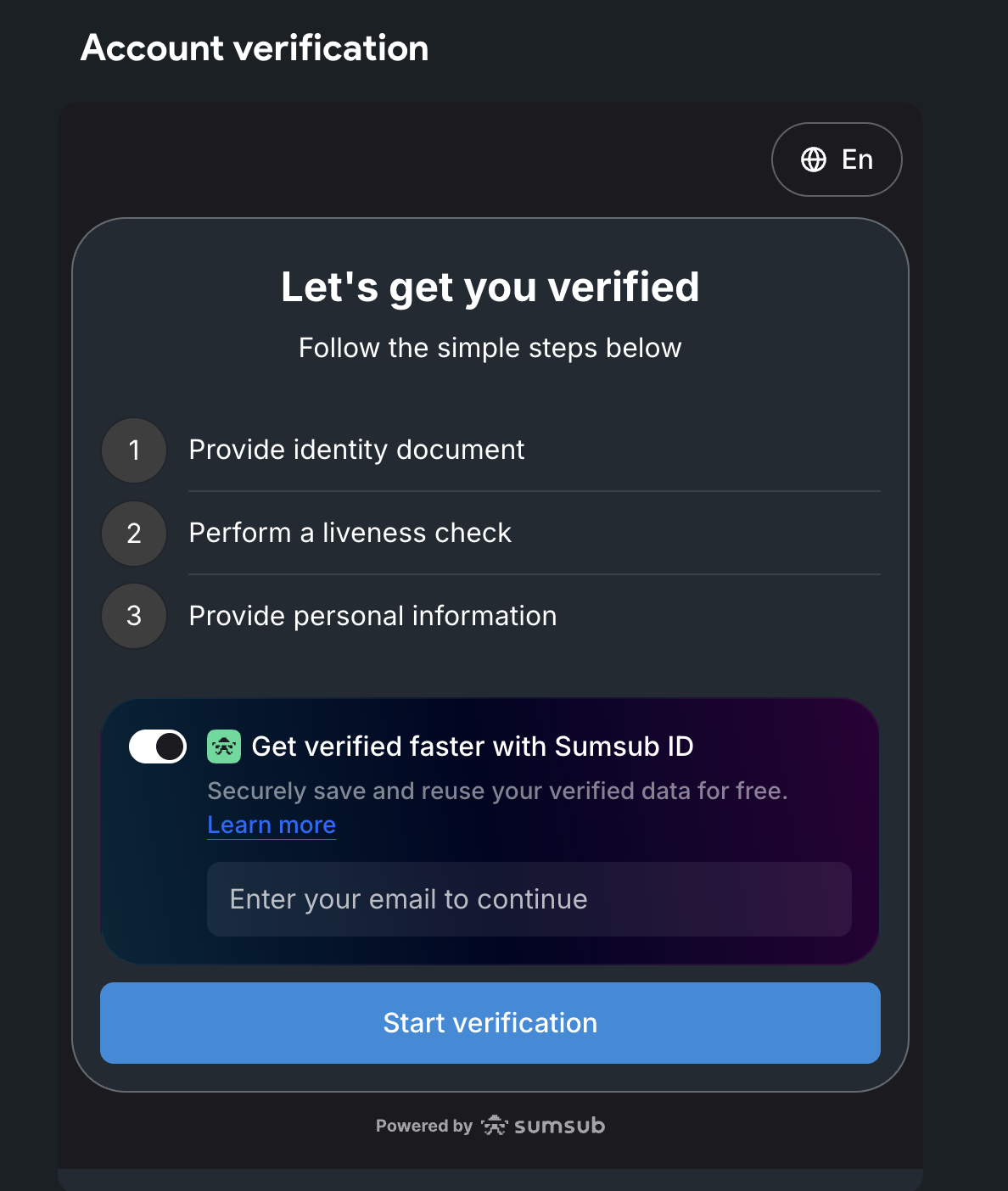This screenshot has height=1191, width=1008.
Task: Click the Let's get you verified heading
Action: pos(490,287)
